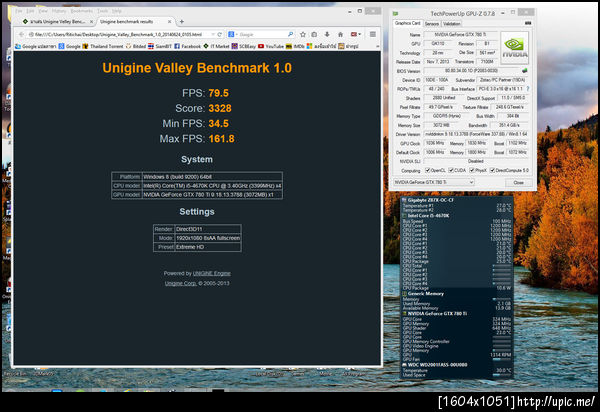Open the SiamBIT bookmark
Image resolution: width=600 pixels, height=412 pixels.
160,46
